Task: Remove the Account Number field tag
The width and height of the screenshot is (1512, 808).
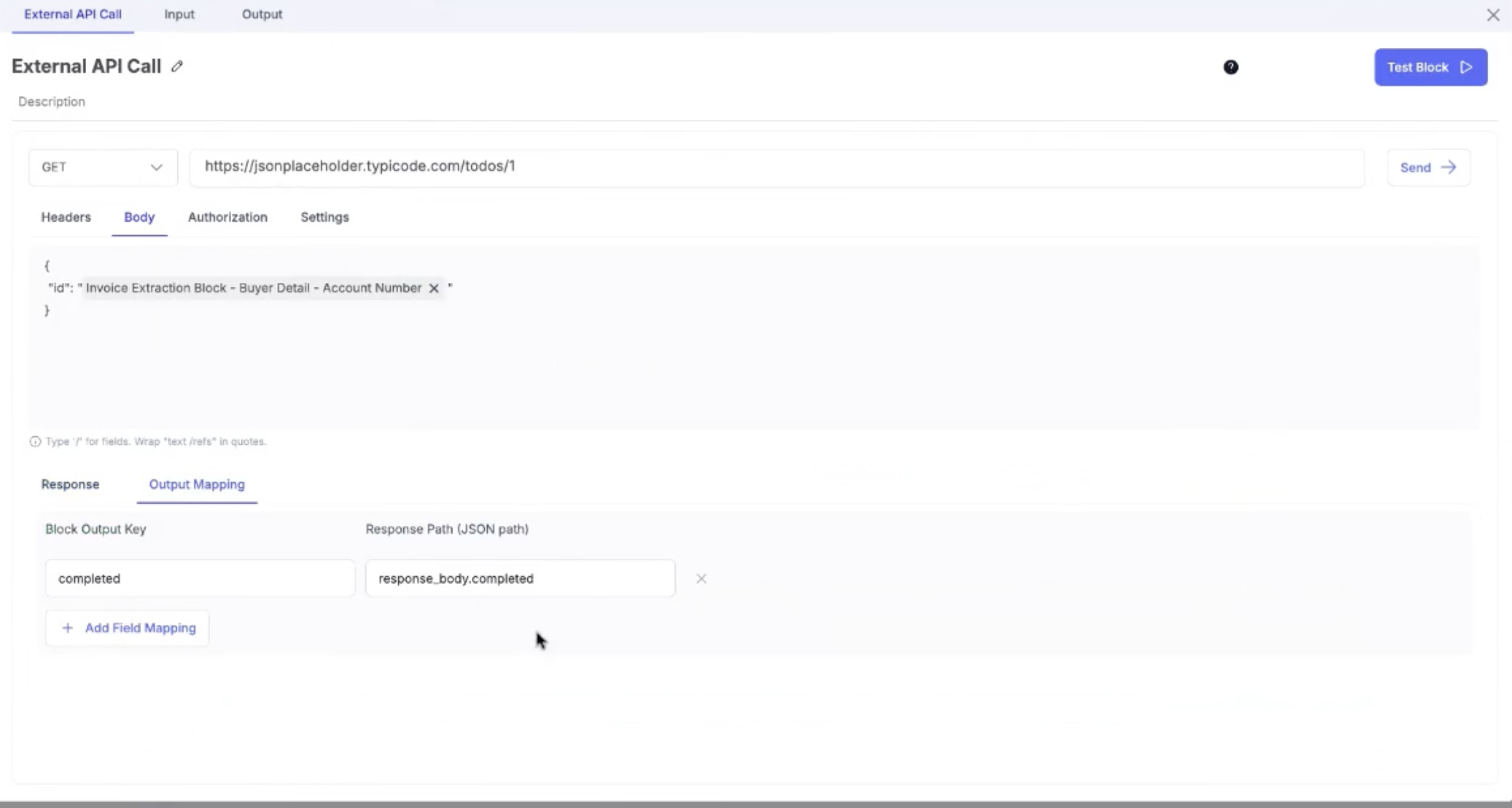Action: coord(434,288)
